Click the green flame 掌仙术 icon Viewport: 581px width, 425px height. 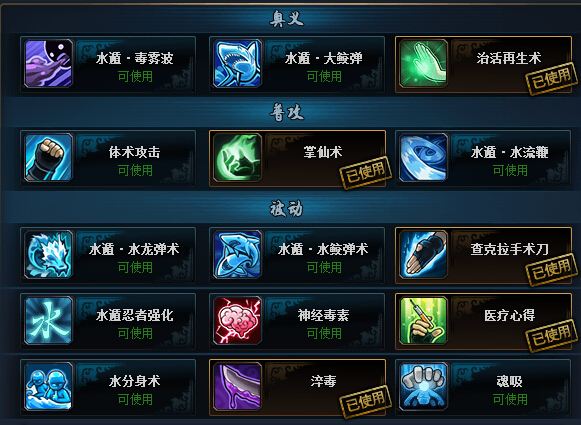[238, 157]
